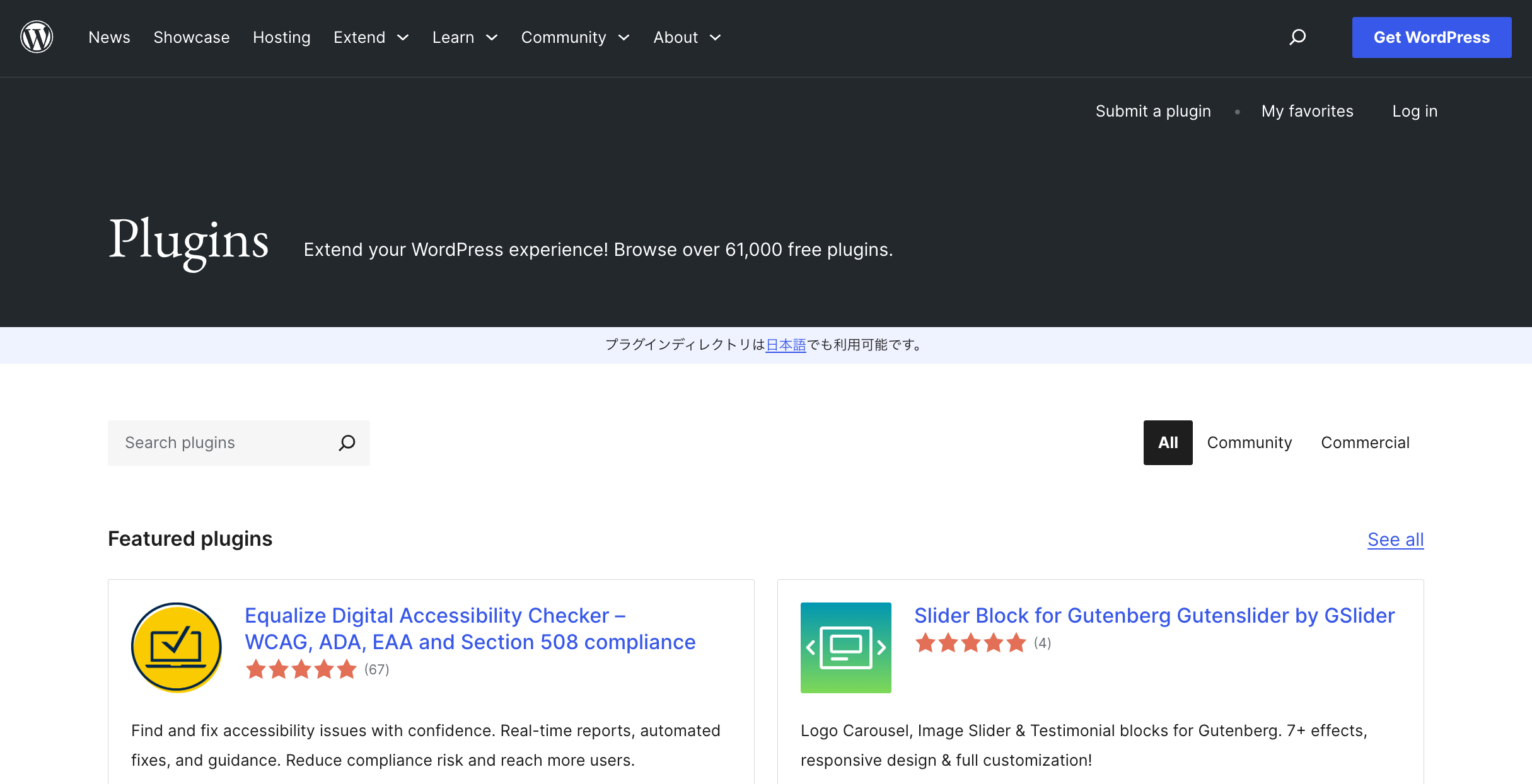The image size is (1532, 784).
Task: Click the search plugins magnifier icon
Action: (347, 442)
